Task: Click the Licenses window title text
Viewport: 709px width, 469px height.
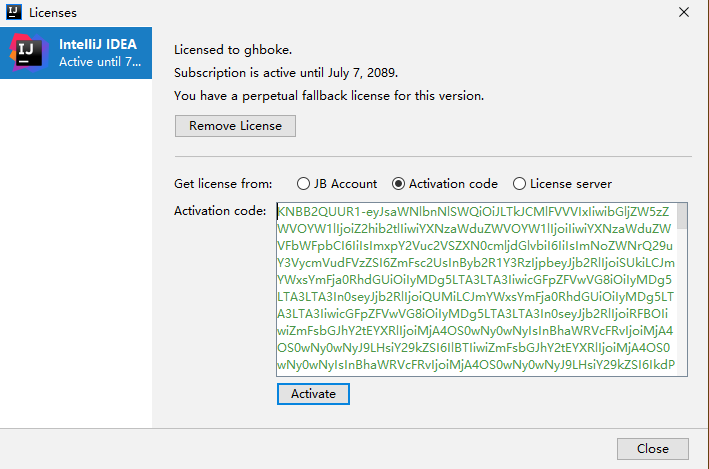Action: coord(53,13)
